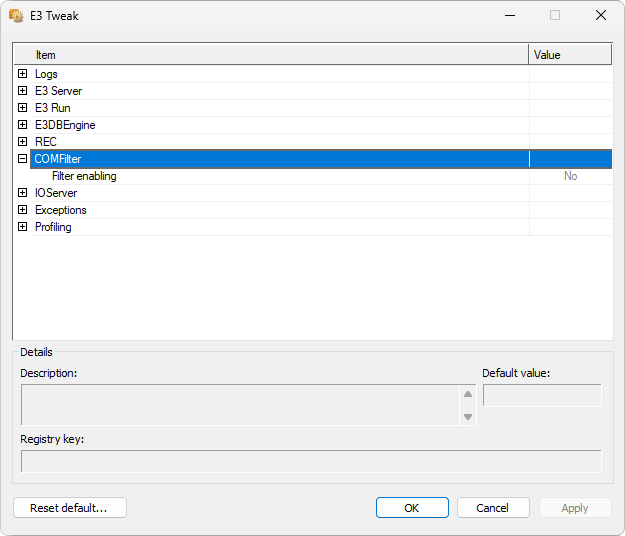This screenshot has height=536, width=625.
Task: Expand the Exceptions node
Action: pos(23,210)
